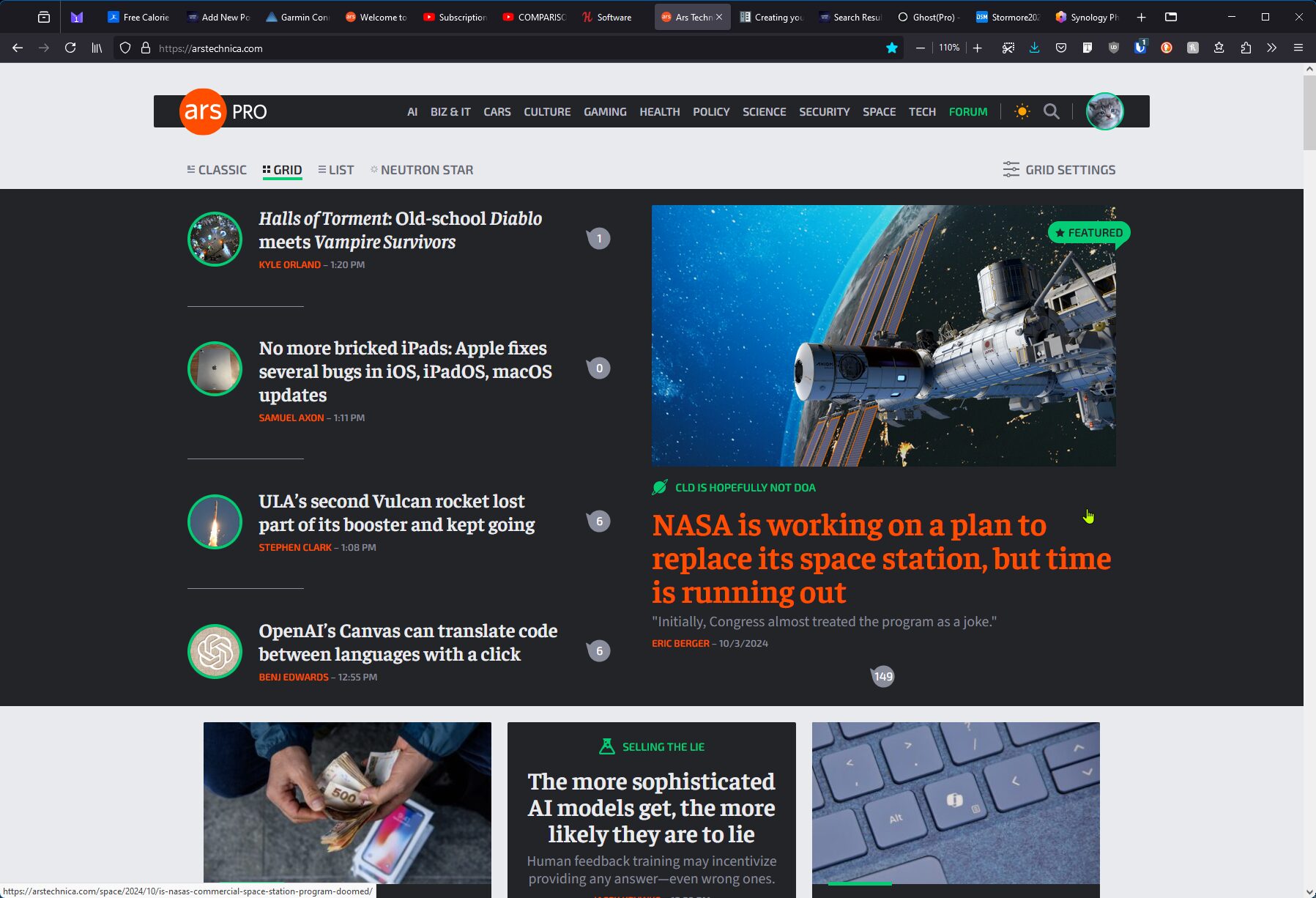Viewport: 1316px width, 898px height.
Task: Click the Ars Technica logo
Action: pyautogui.click(x=203, y=111)
